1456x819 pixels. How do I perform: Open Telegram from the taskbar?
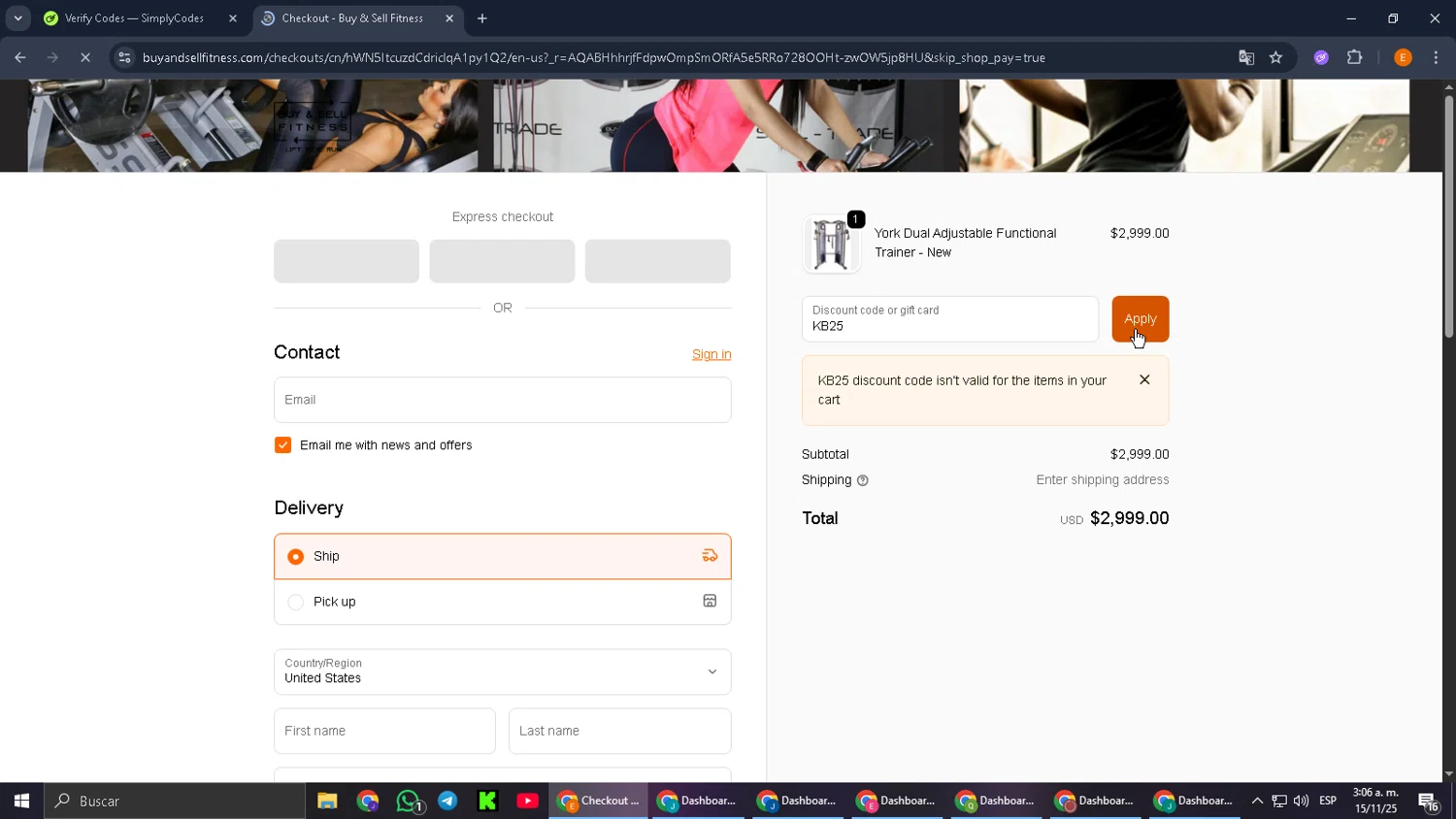[447, 801]
